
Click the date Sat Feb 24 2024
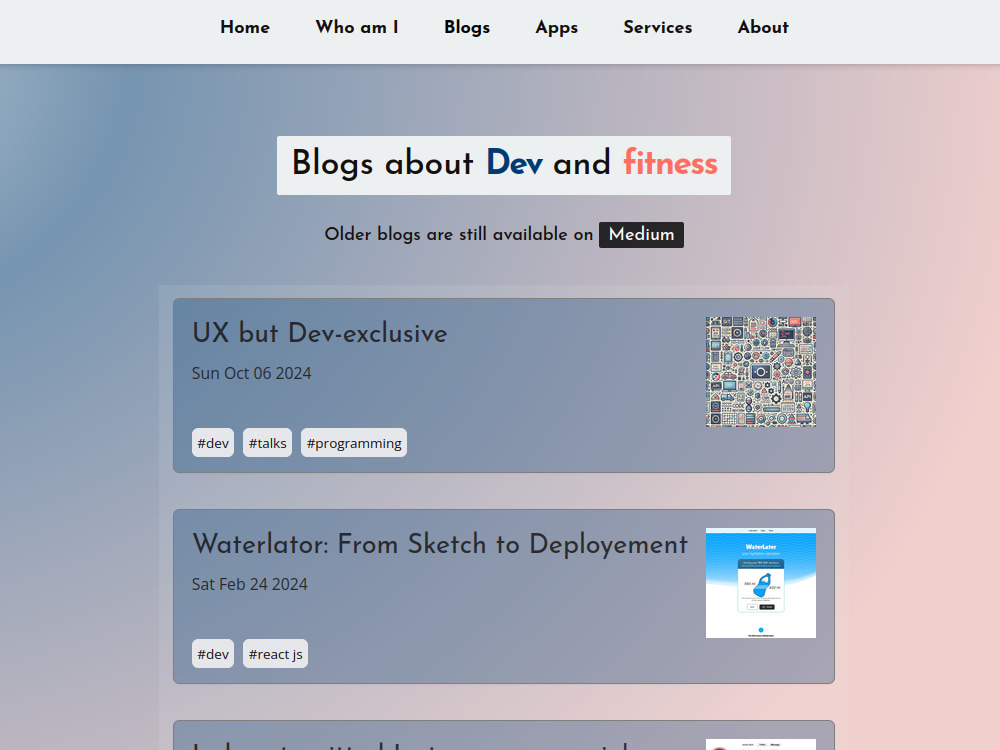249,584
